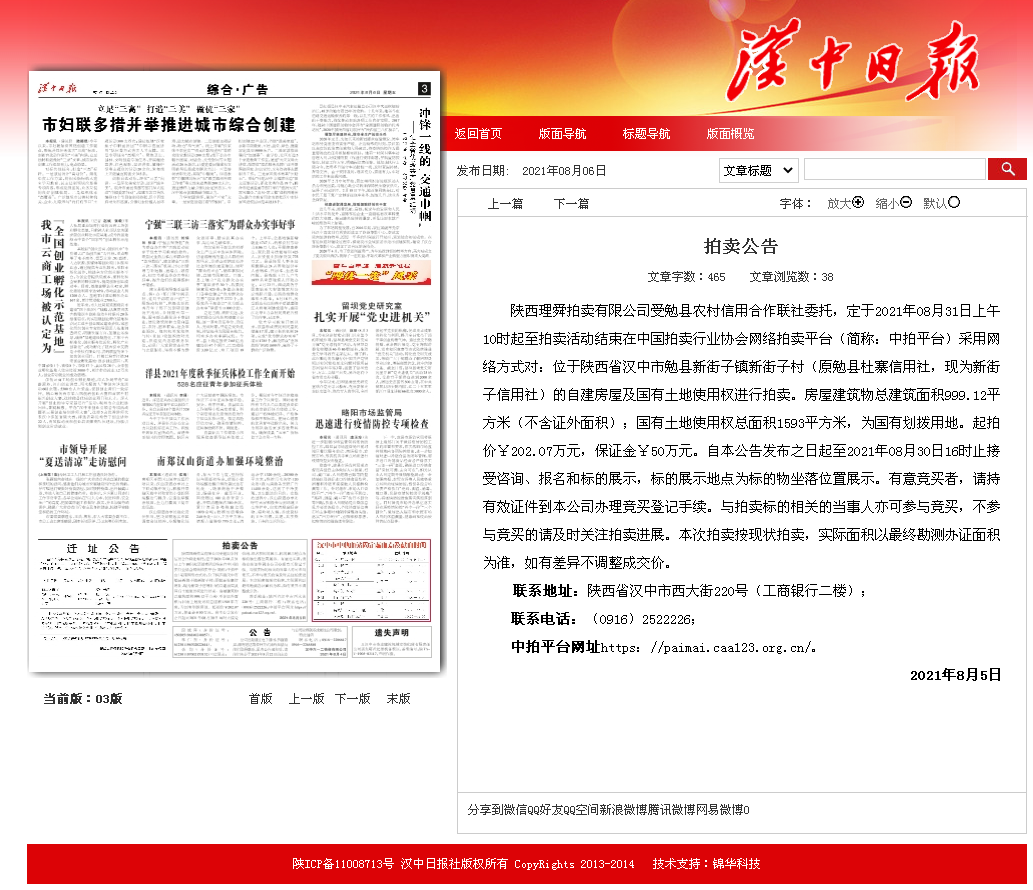Click the search text input field
Image resolution: width=1033 pixels, height=890 pixels.
coord(895,170)
